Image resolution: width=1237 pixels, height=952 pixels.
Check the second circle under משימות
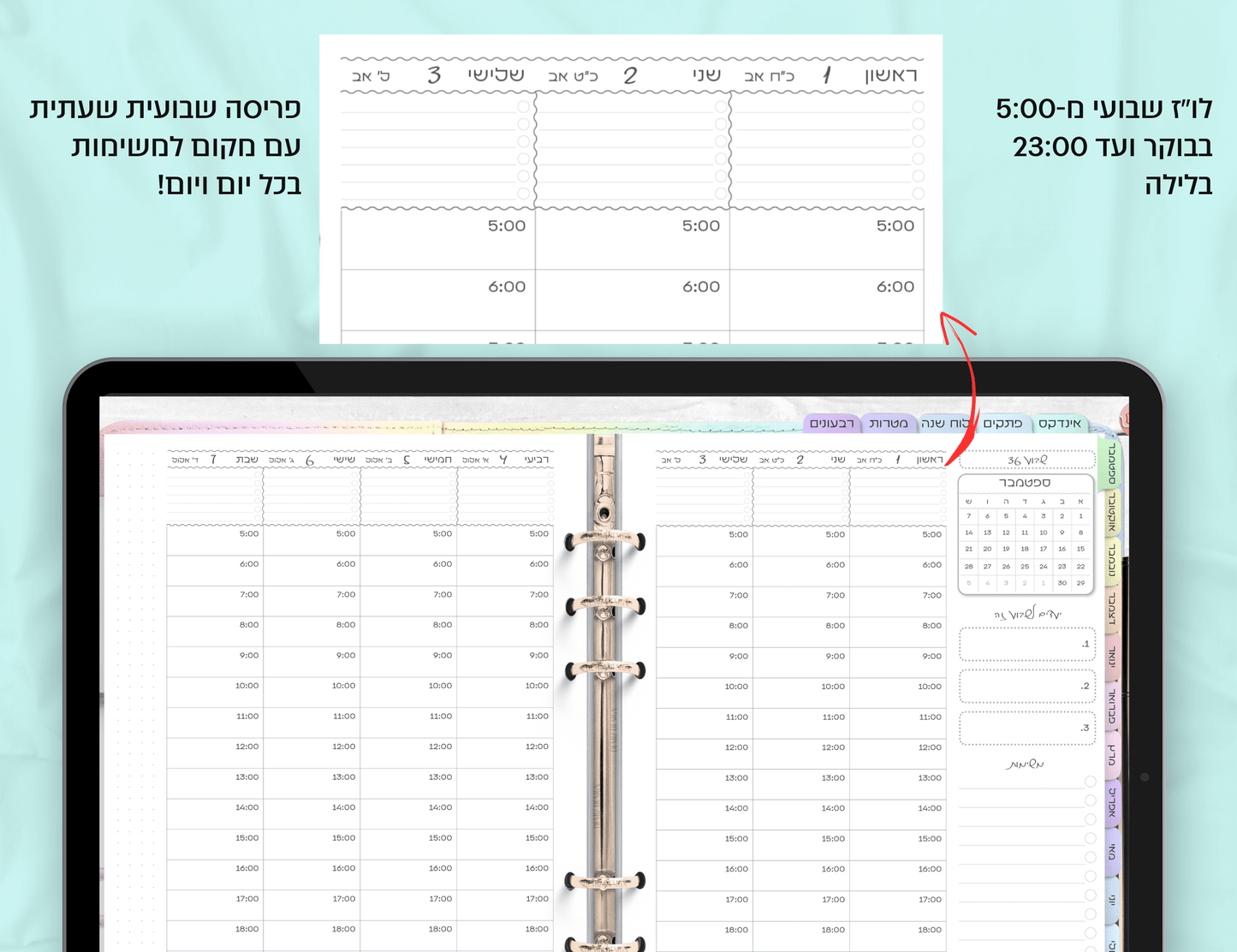coord(1090,800)
